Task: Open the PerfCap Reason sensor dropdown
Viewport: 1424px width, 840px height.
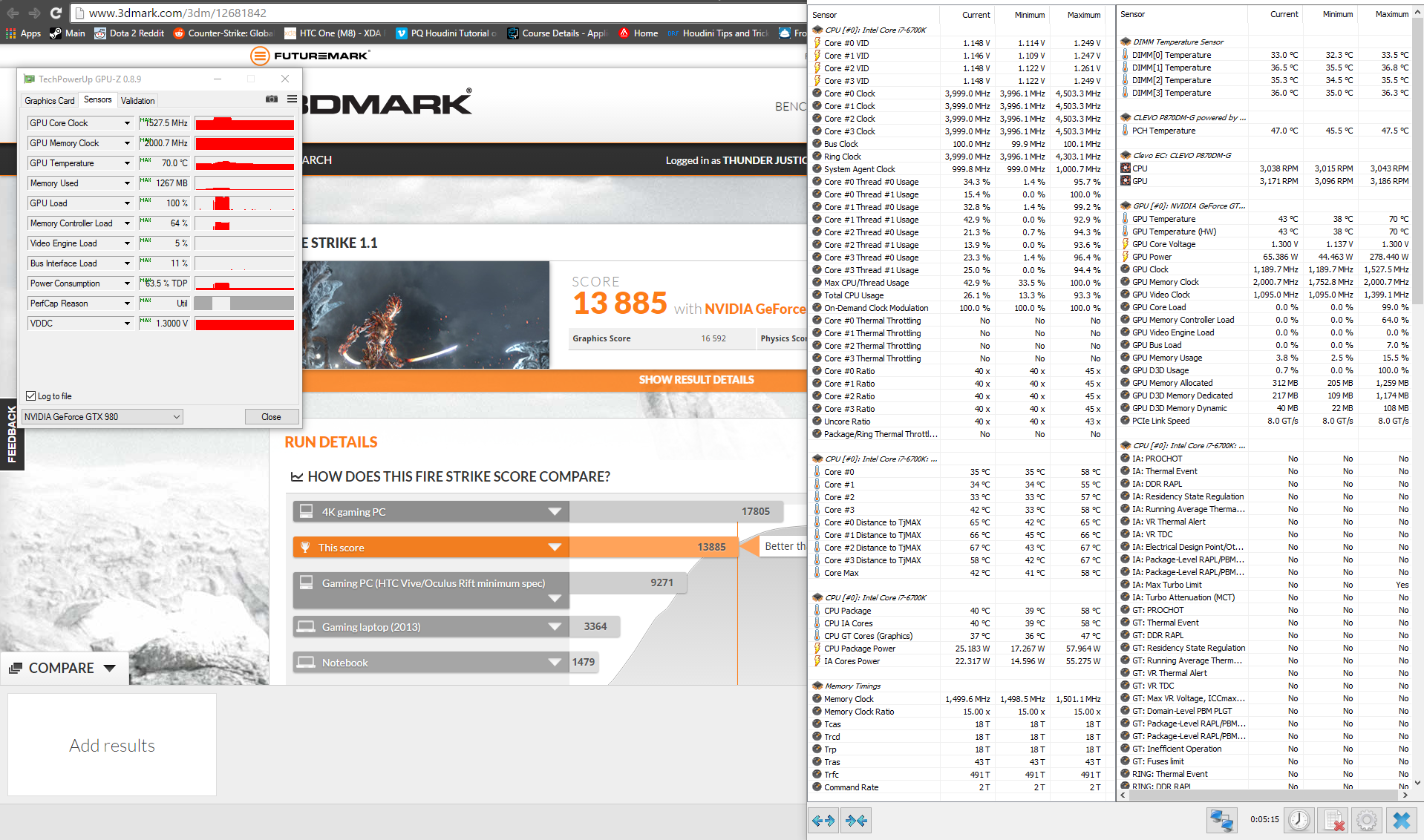Action: click(127, 303)
